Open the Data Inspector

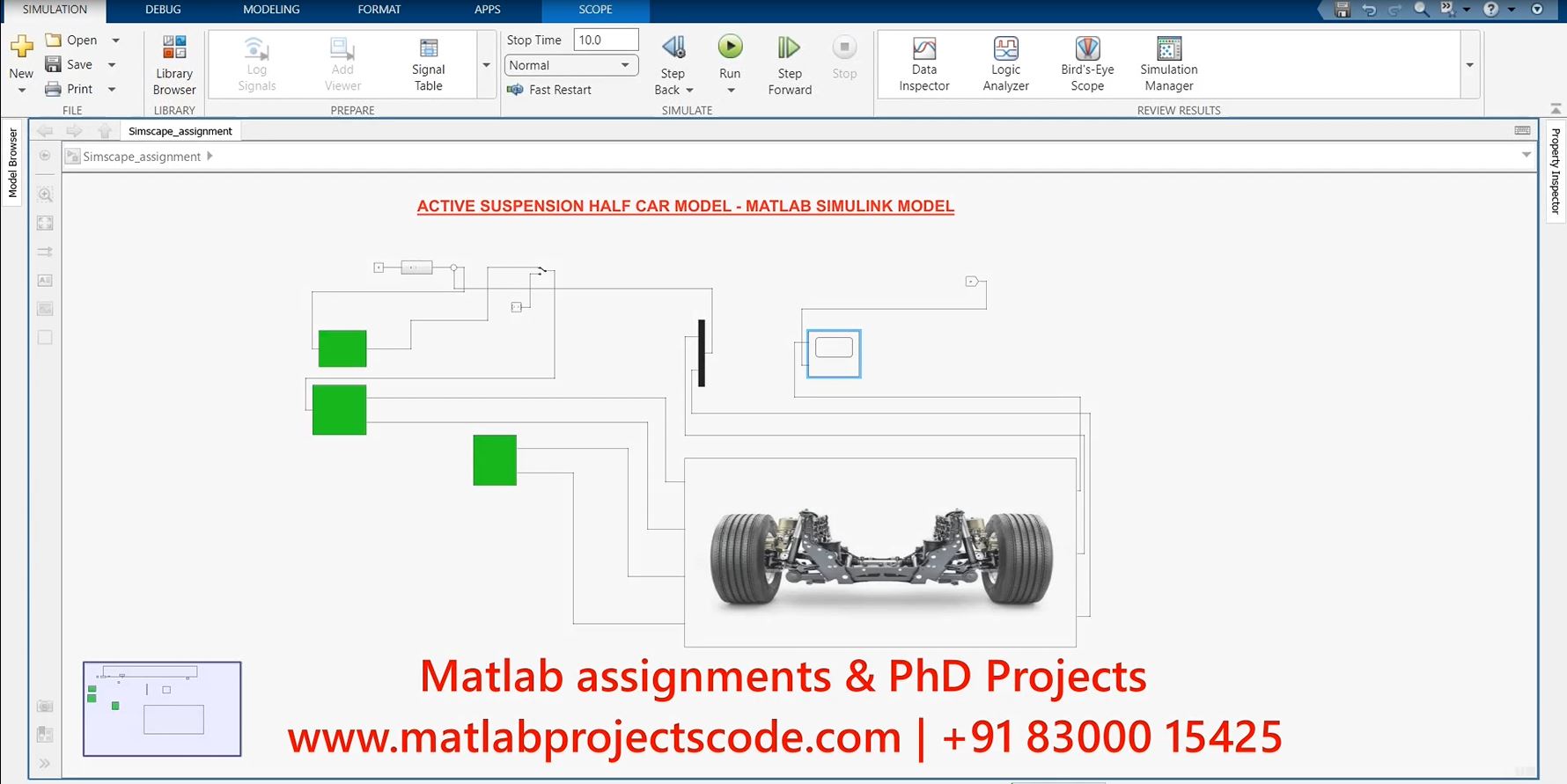pyautogui.click(x=923, y=63)
